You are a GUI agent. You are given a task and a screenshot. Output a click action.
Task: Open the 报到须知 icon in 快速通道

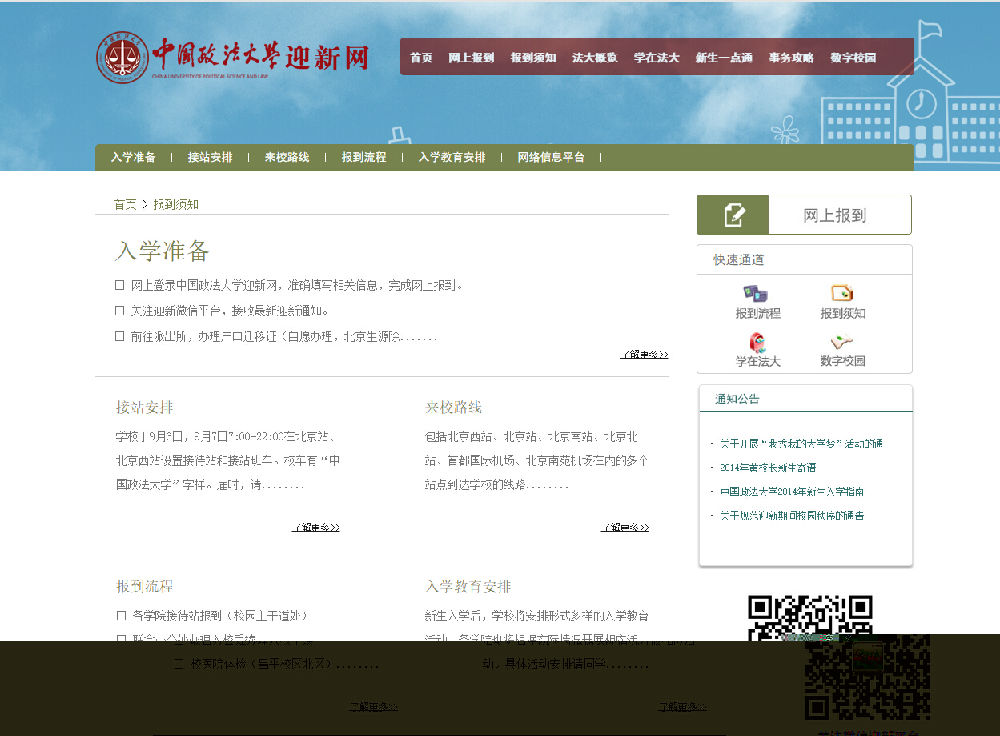coord(842,293)
